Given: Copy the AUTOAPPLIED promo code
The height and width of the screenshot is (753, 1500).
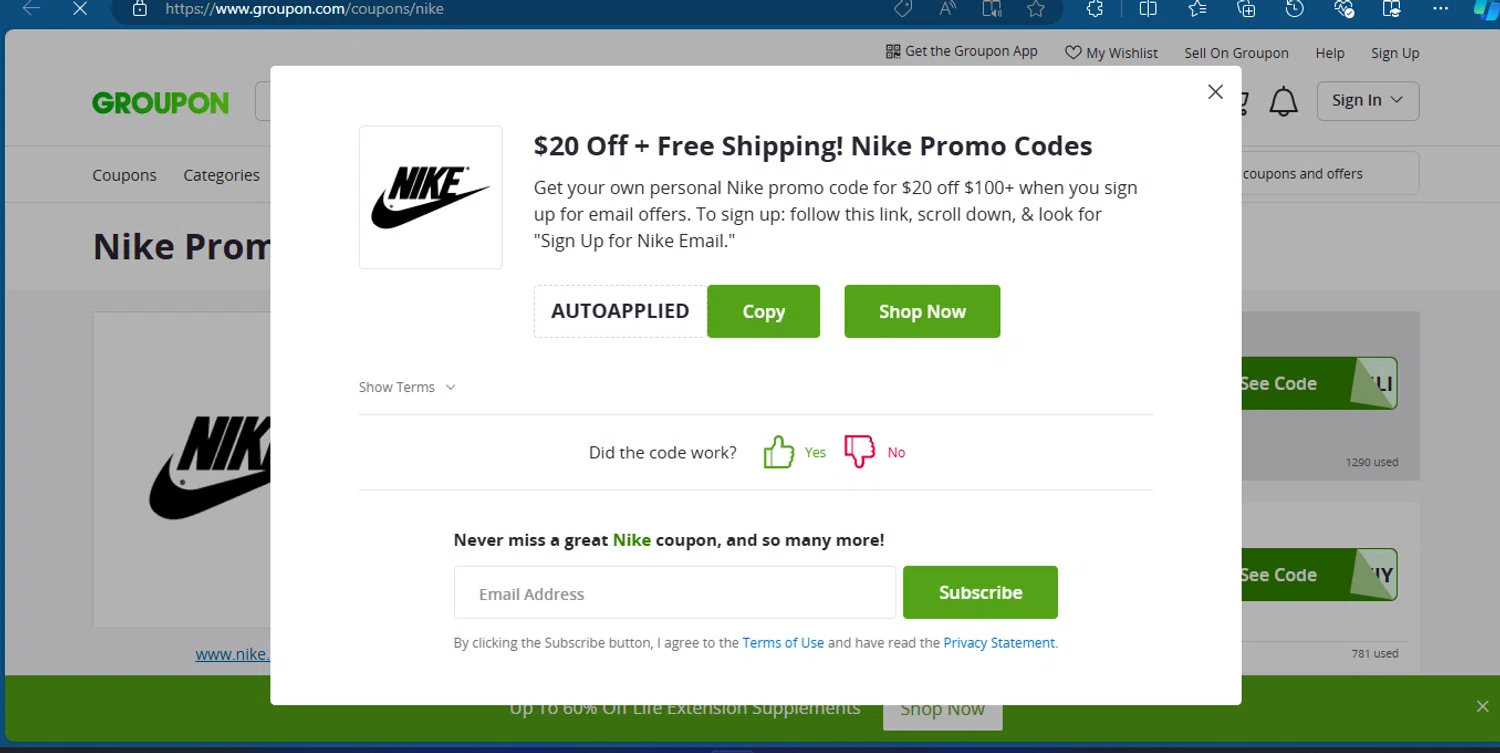Looking at the screenshot, I should pos(763,311).
